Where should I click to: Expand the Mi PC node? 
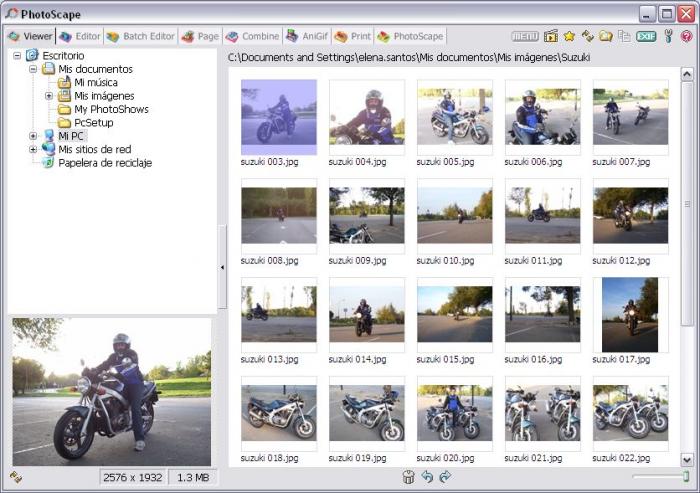click(33, 136)
